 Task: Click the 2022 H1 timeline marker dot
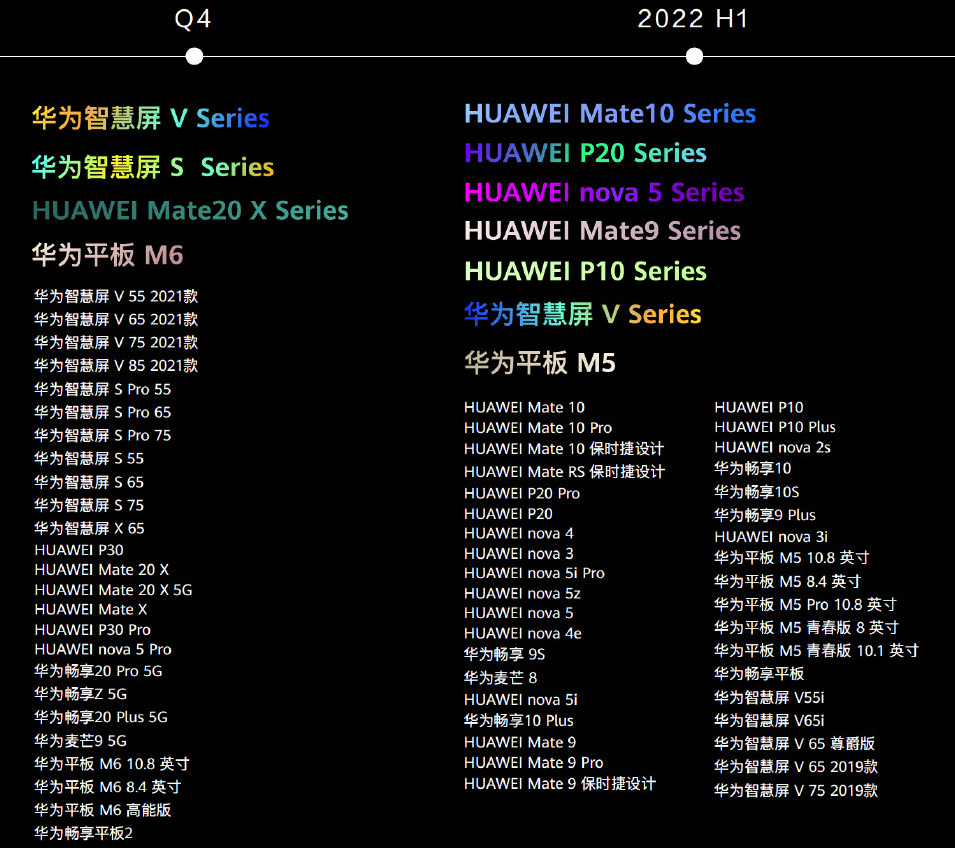pos(694,57)
